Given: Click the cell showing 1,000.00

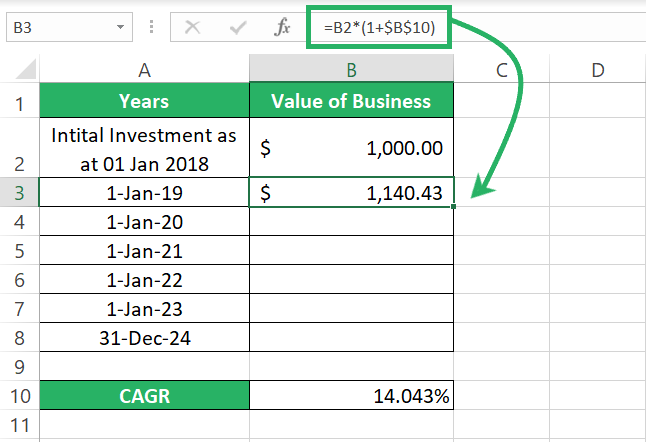Looking at the screenshot, I should [x=351, y=148].
